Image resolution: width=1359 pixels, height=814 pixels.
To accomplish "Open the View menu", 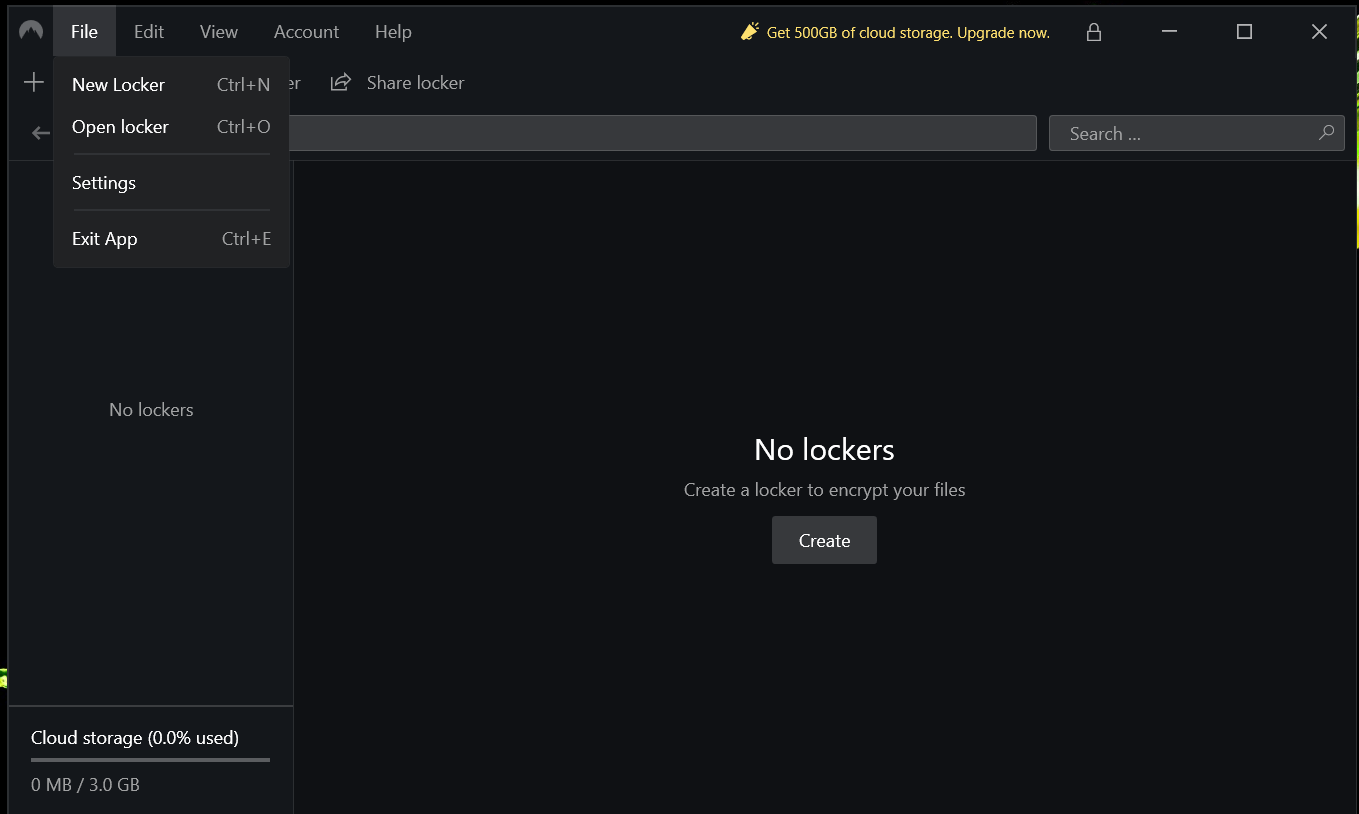I will point(218,31).
